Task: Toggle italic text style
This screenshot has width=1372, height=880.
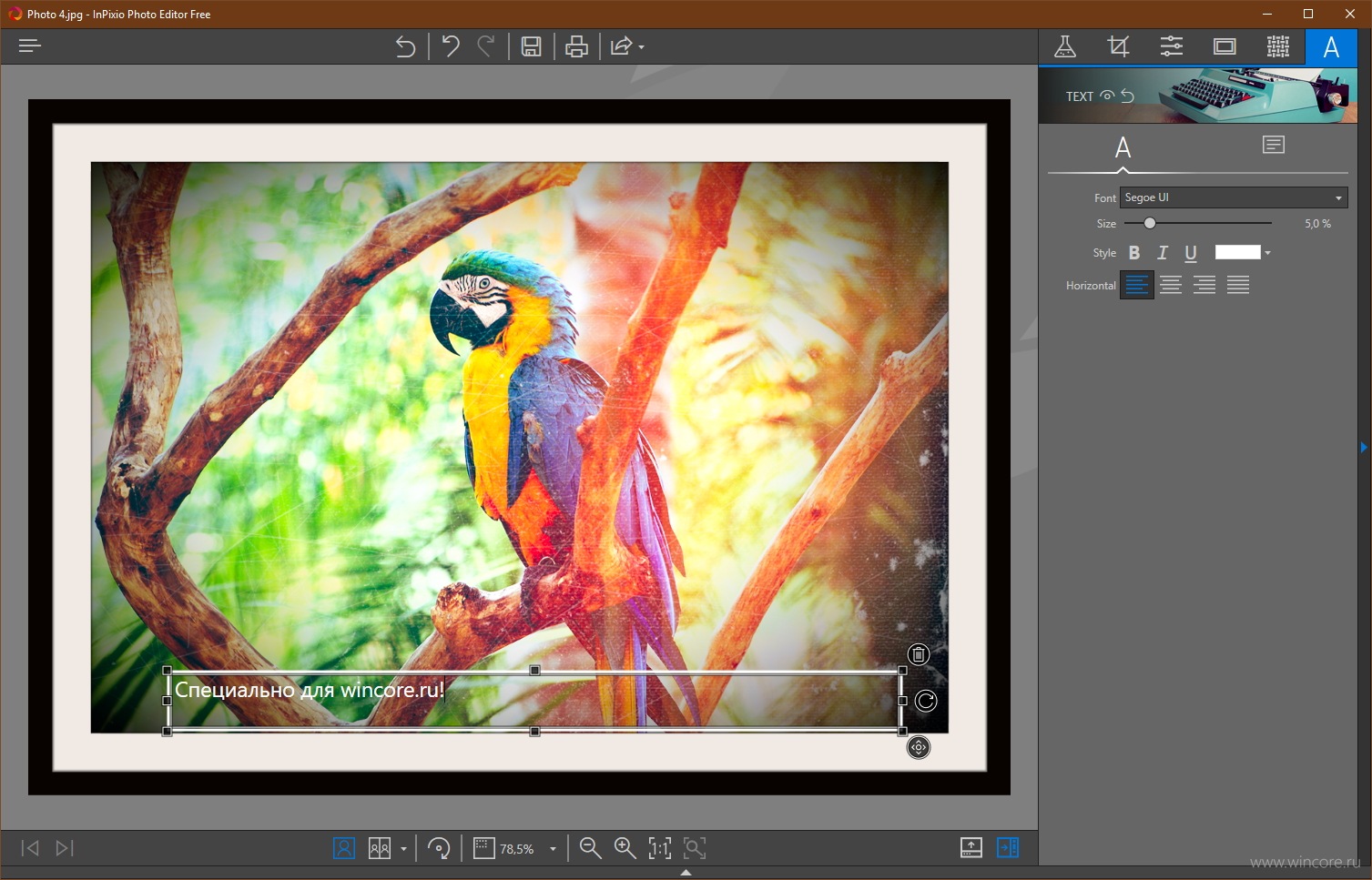Action: pyautogui.click(x=1163, y=253)
